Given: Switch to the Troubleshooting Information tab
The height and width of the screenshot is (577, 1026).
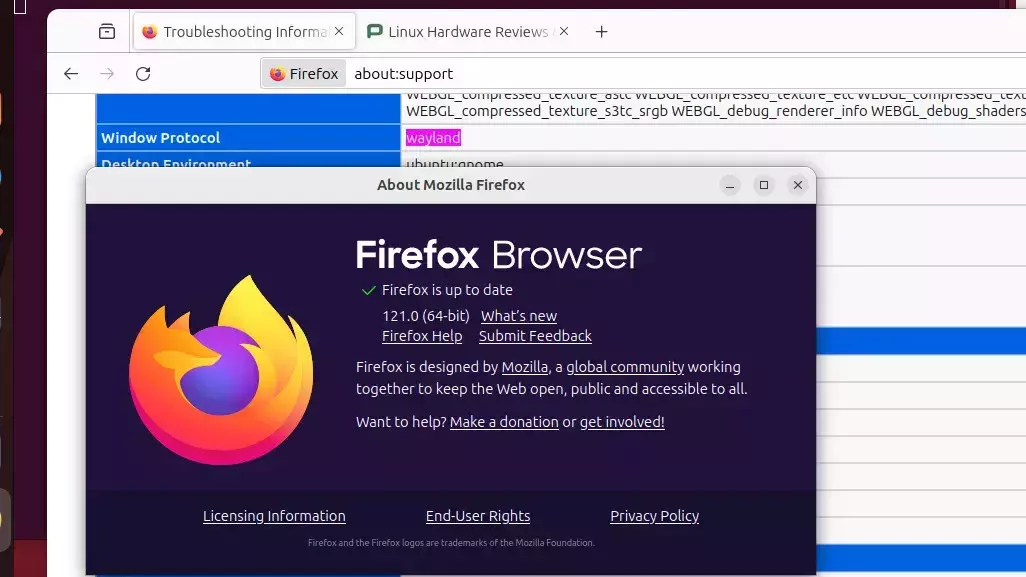Looking at the screenshot, I should click(x=244, y=31).
